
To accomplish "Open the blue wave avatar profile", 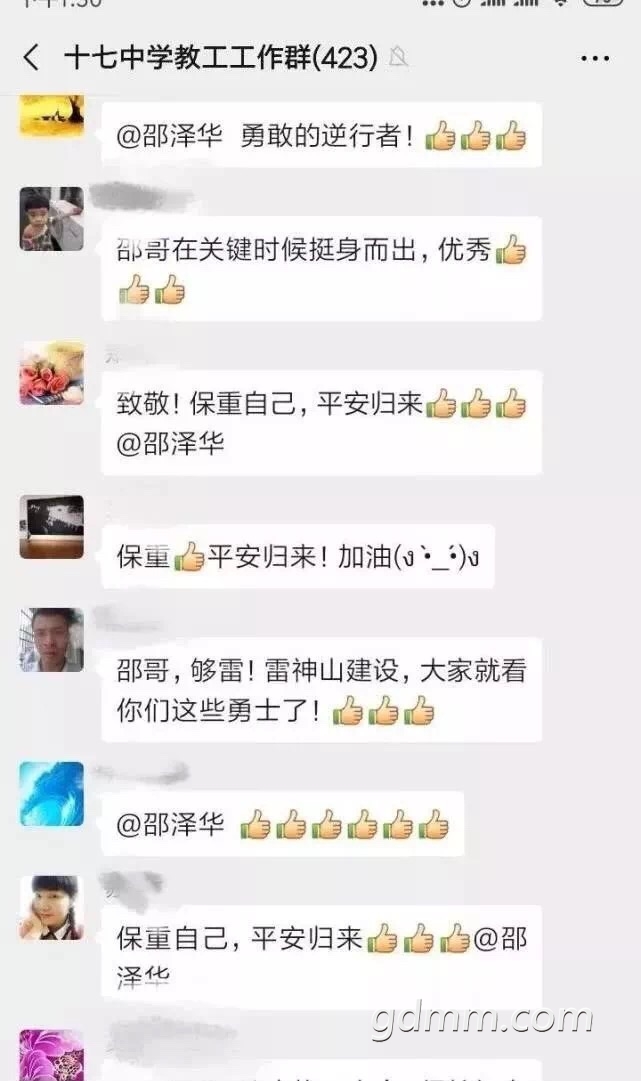I will (52, 794).
